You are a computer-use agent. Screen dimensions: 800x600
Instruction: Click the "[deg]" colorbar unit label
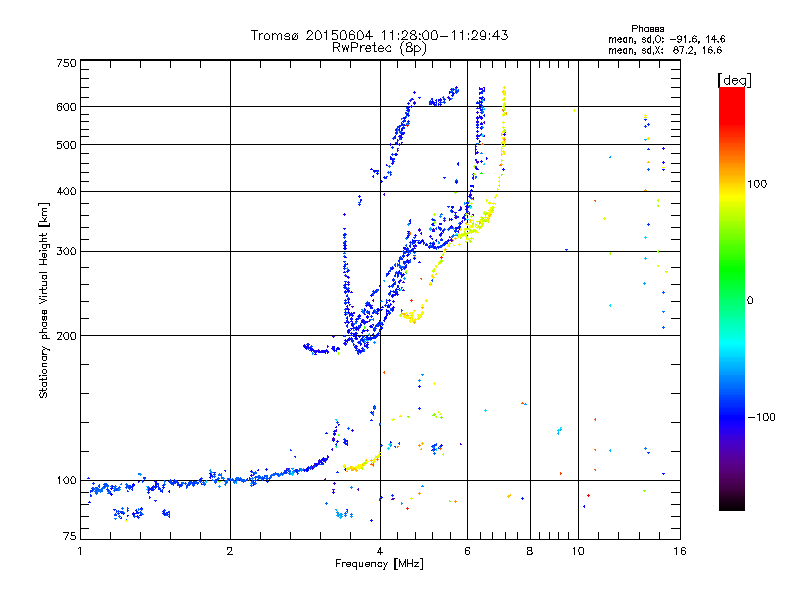pos(734,80)
